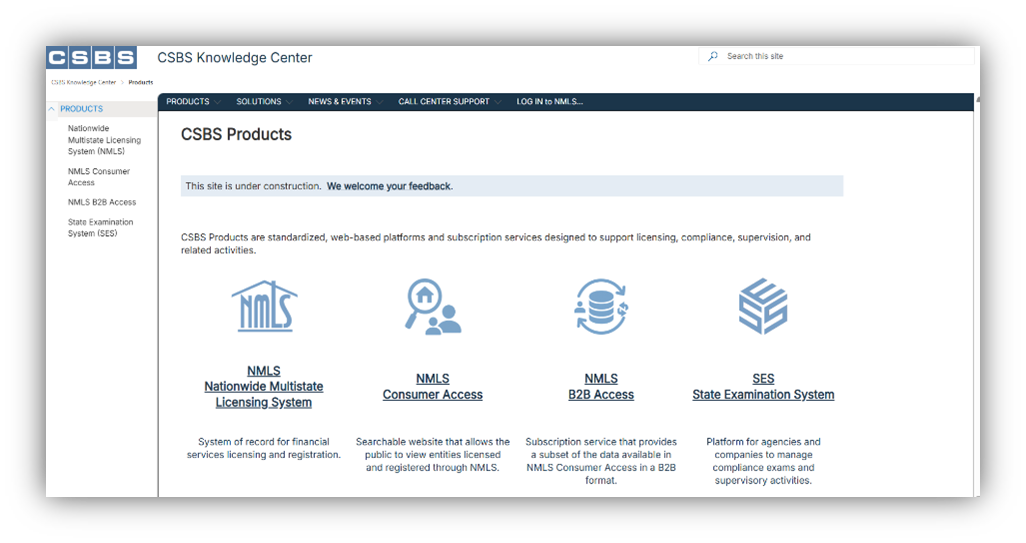Viewport: 1026px width, 543px height.
Task: Open the NEWS & EVENTS dropdown
Action: point(345,102)
